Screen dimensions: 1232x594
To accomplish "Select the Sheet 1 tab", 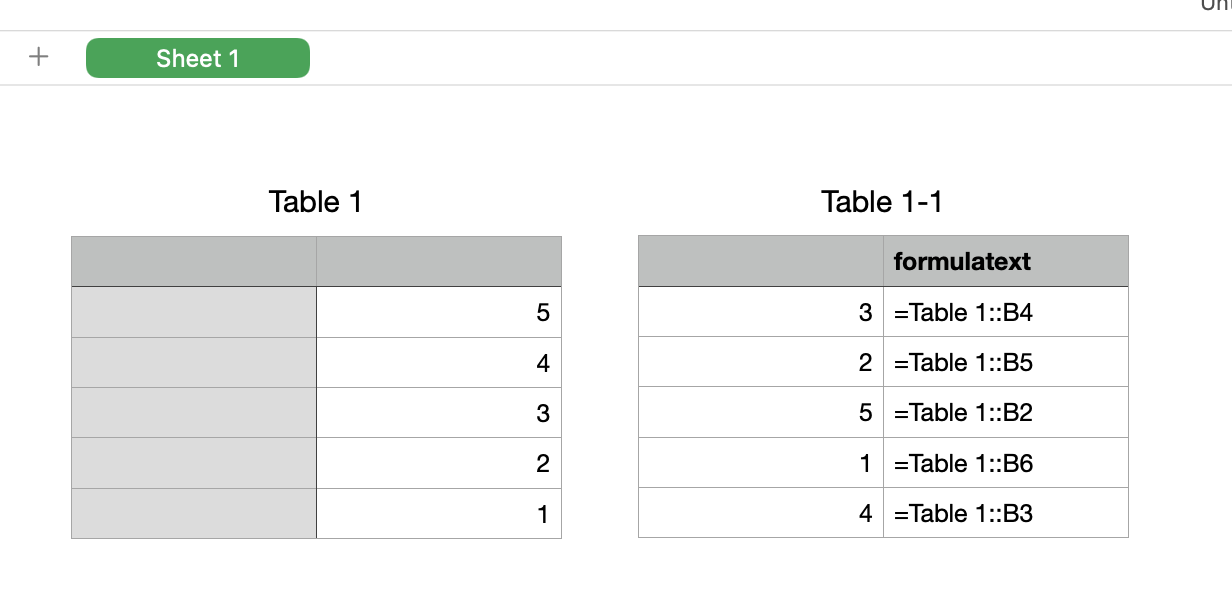I will (197, 58).
